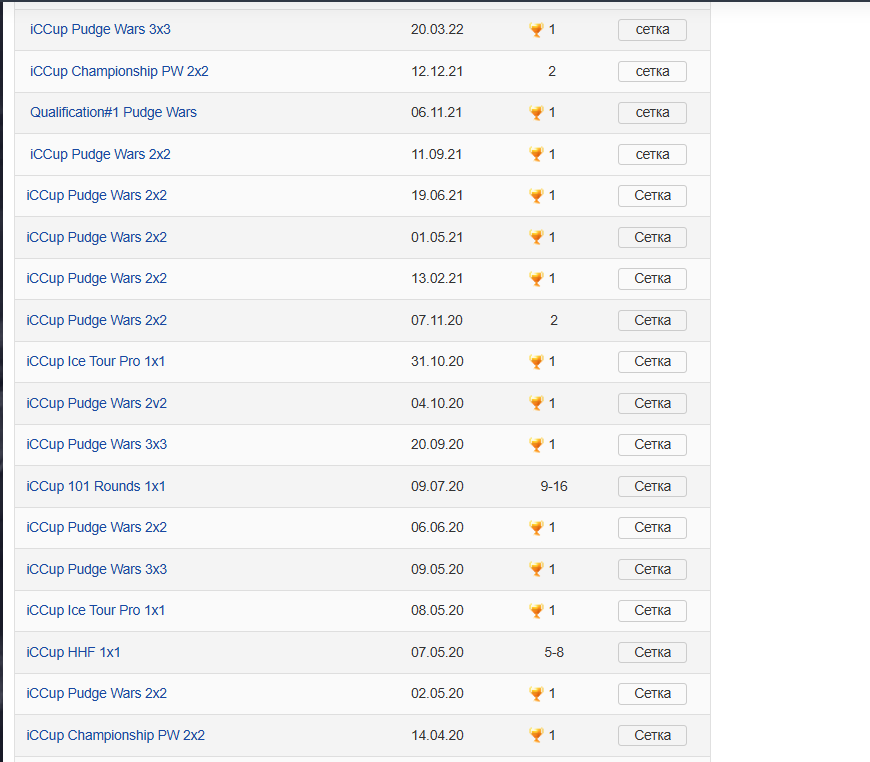Click trophy icon in 14.04.20 row
The image size is (870, 762).
(536, 735)
